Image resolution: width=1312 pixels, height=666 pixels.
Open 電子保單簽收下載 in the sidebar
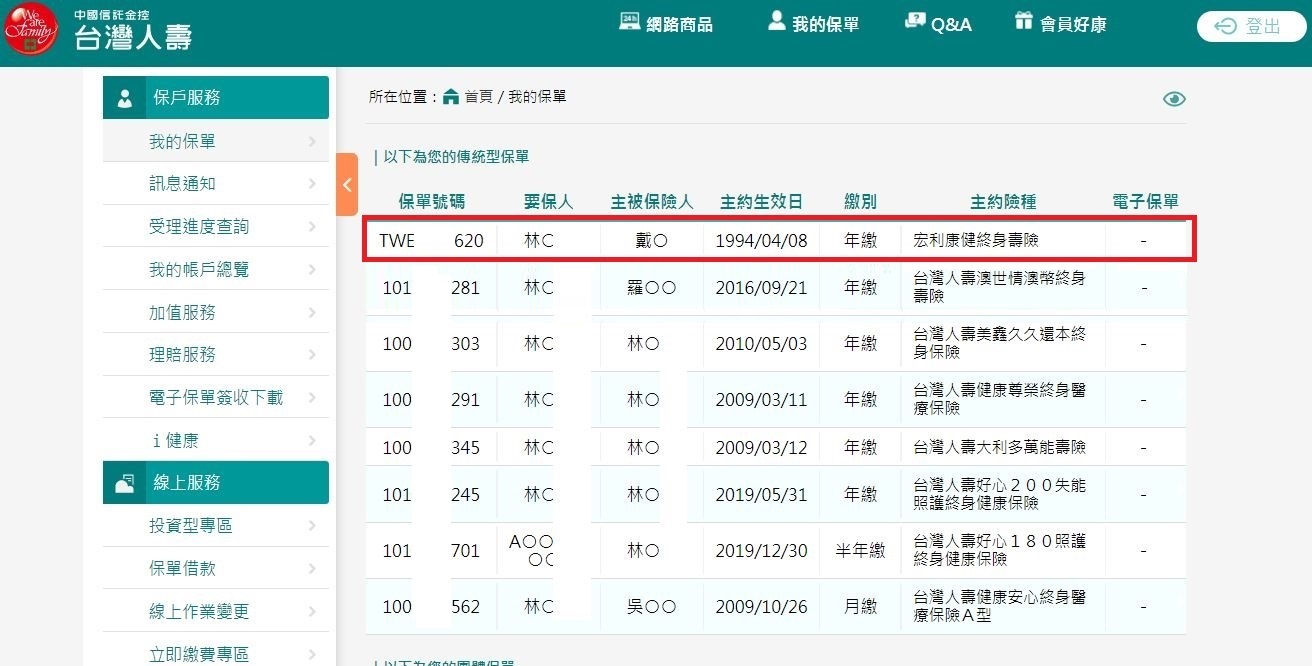pos(216,398)
